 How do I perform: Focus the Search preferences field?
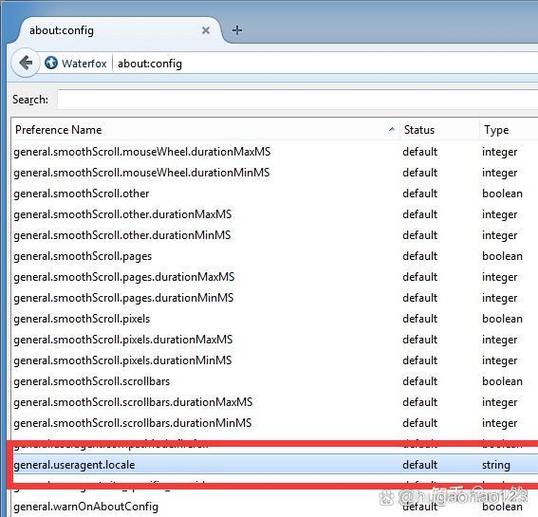(297, 99)
